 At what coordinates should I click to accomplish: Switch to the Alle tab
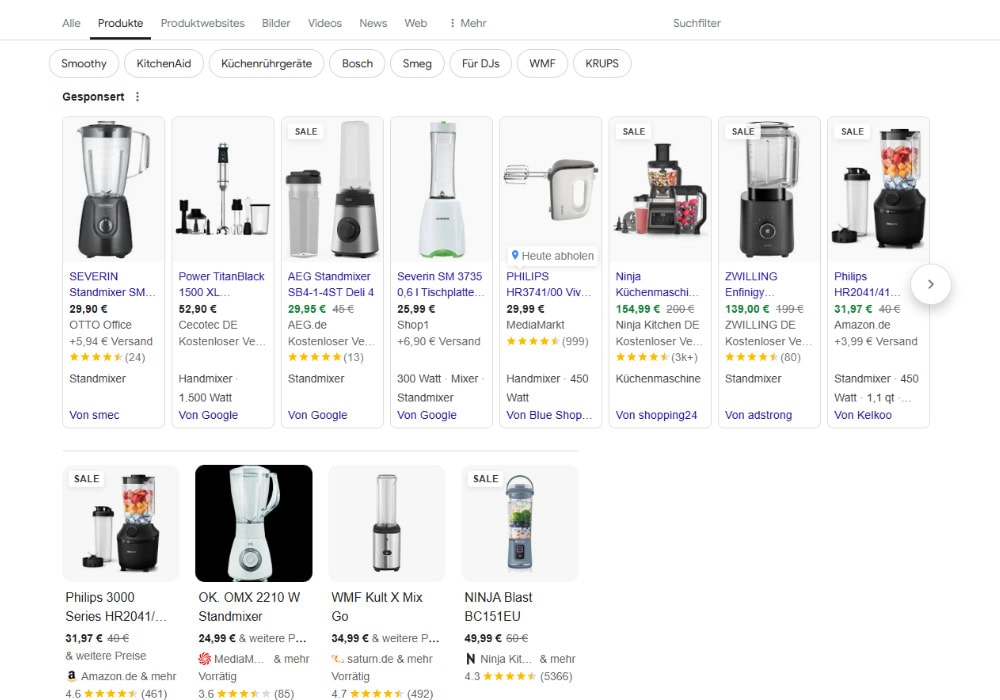pos(71,23)
